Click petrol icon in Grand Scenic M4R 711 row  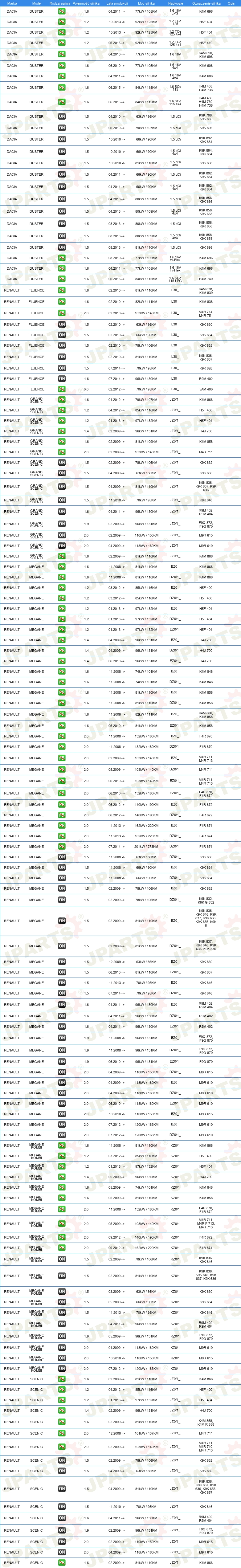pyautogui.click(x=62, y=452)
